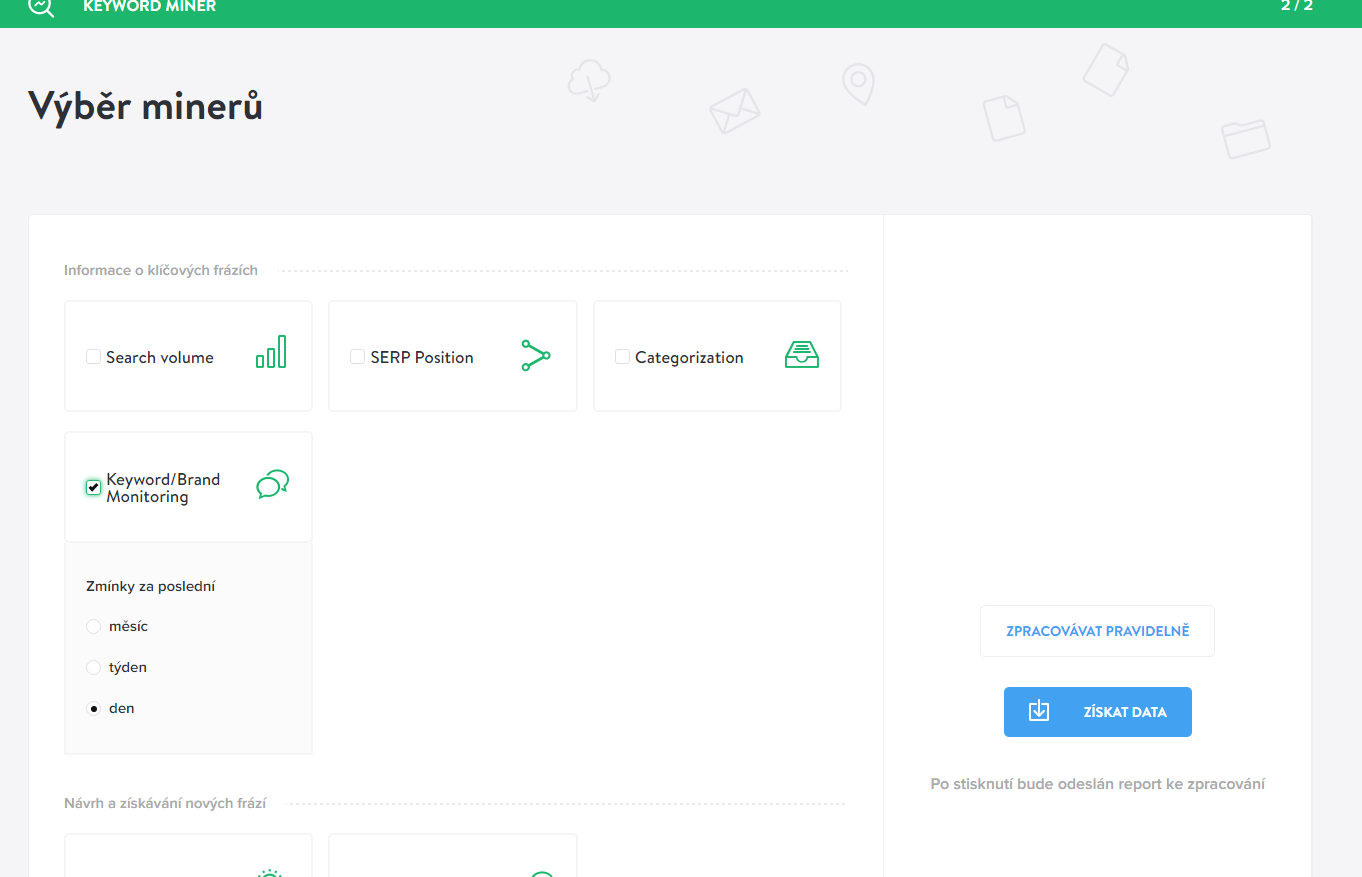The image size is (1362, 877).
Task: Click the Keyword/Brand Monitoring speech bubbles icon
Action: point(273,484)
